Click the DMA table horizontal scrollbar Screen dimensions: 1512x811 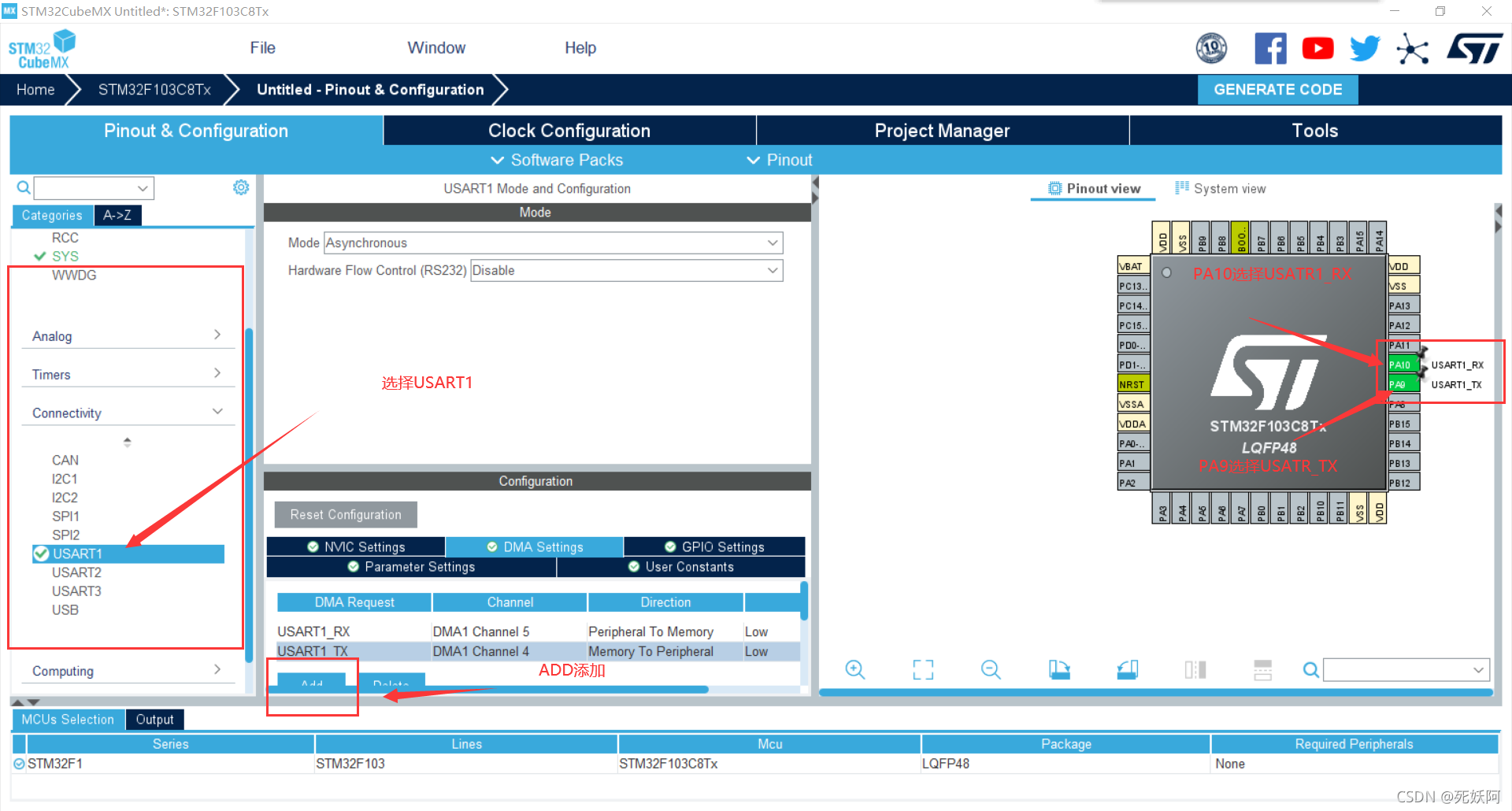click(x=488, y=690)
